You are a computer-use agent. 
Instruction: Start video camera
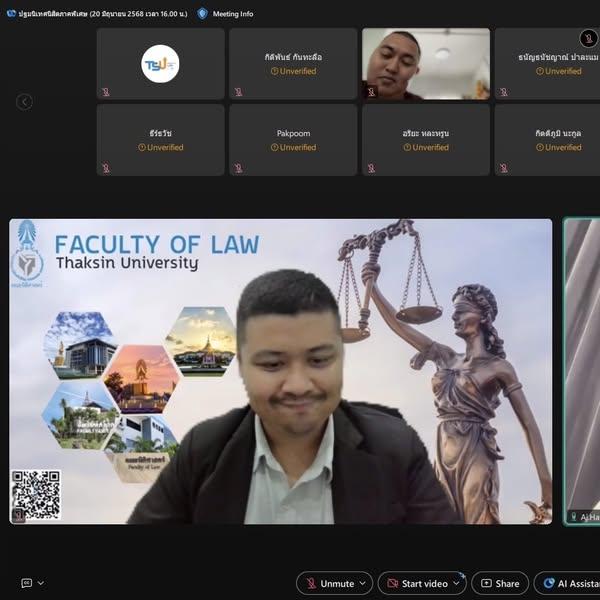(417, 584)
